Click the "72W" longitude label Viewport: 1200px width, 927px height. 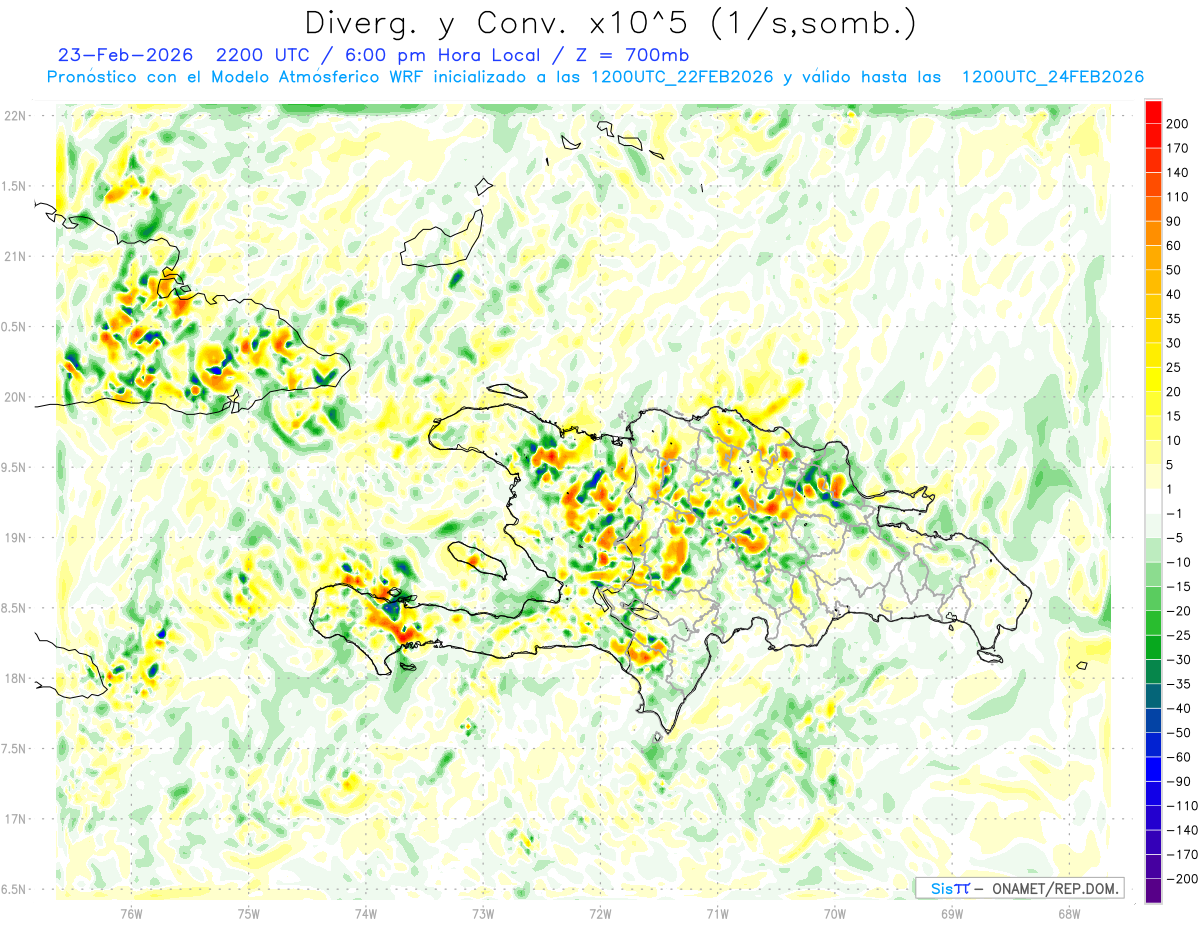coord(600,913)
